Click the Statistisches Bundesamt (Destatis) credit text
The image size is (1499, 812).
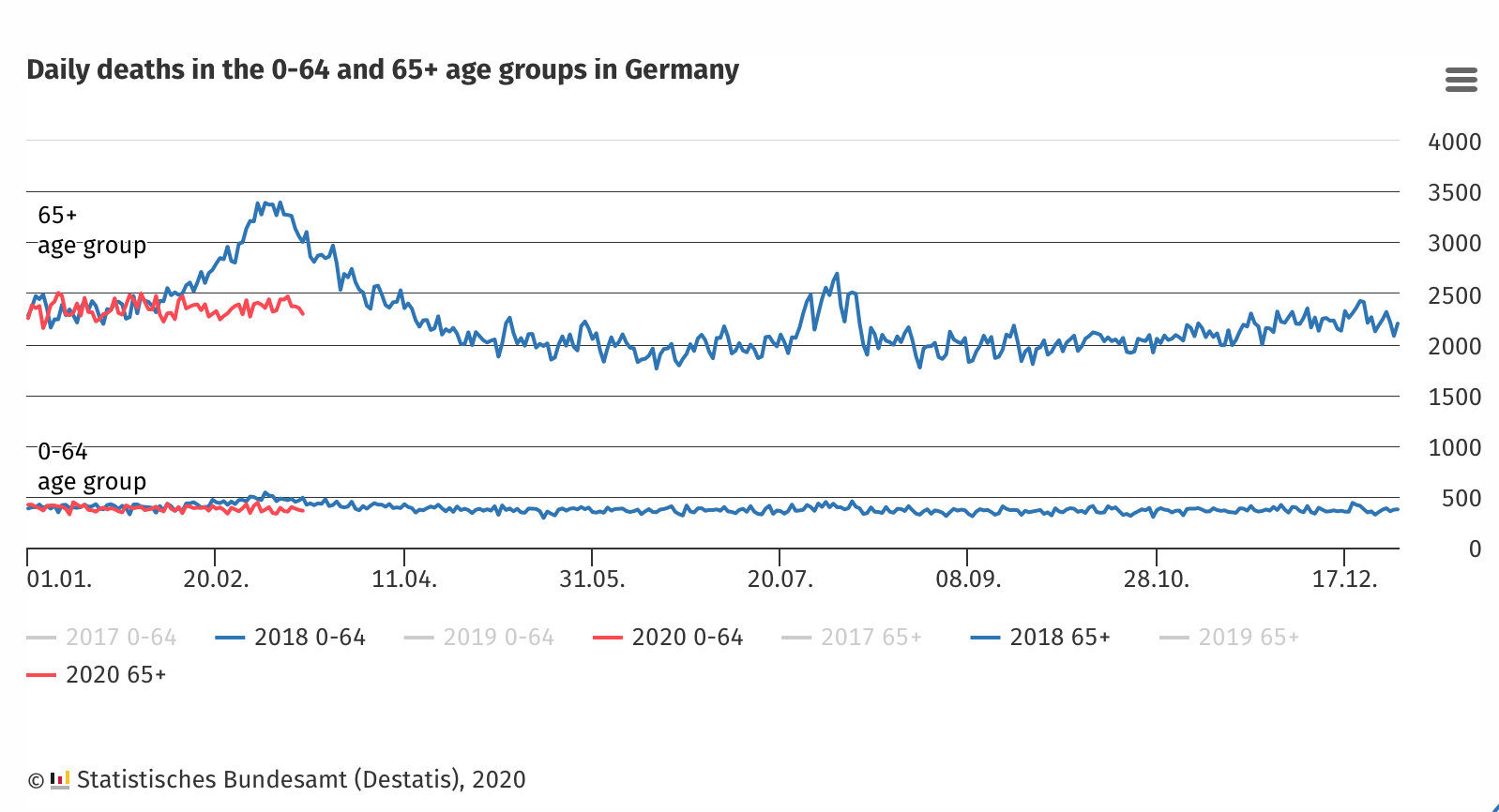pyautogui.click(x=300, y=780)
